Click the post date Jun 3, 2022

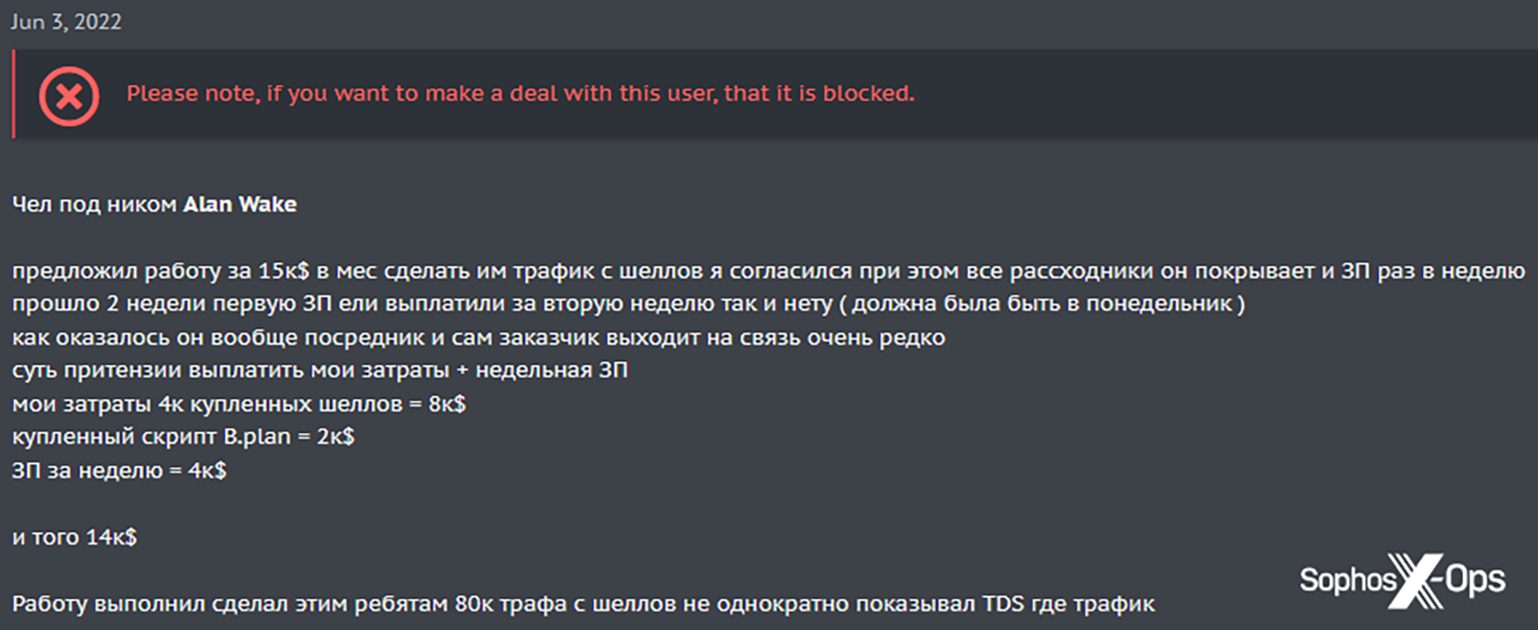coord(66,22)
